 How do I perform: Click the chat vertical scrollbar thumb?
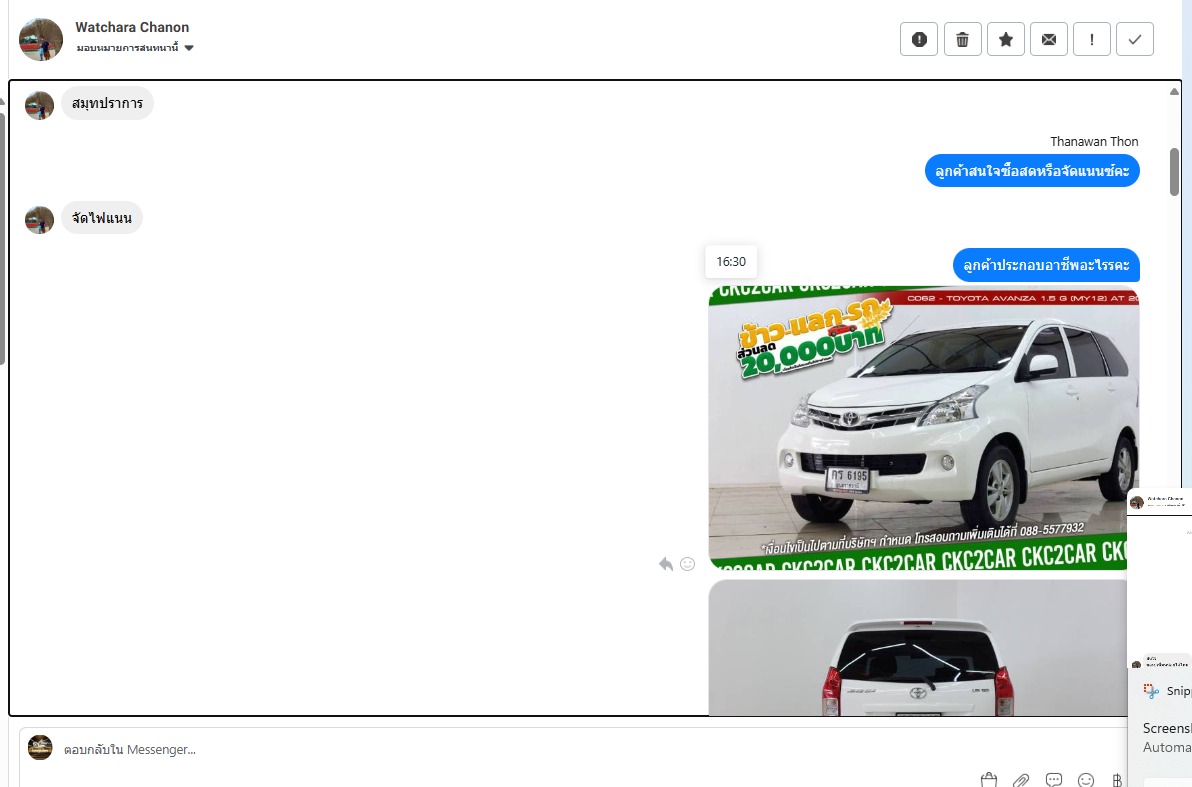tap(1175, 171)
